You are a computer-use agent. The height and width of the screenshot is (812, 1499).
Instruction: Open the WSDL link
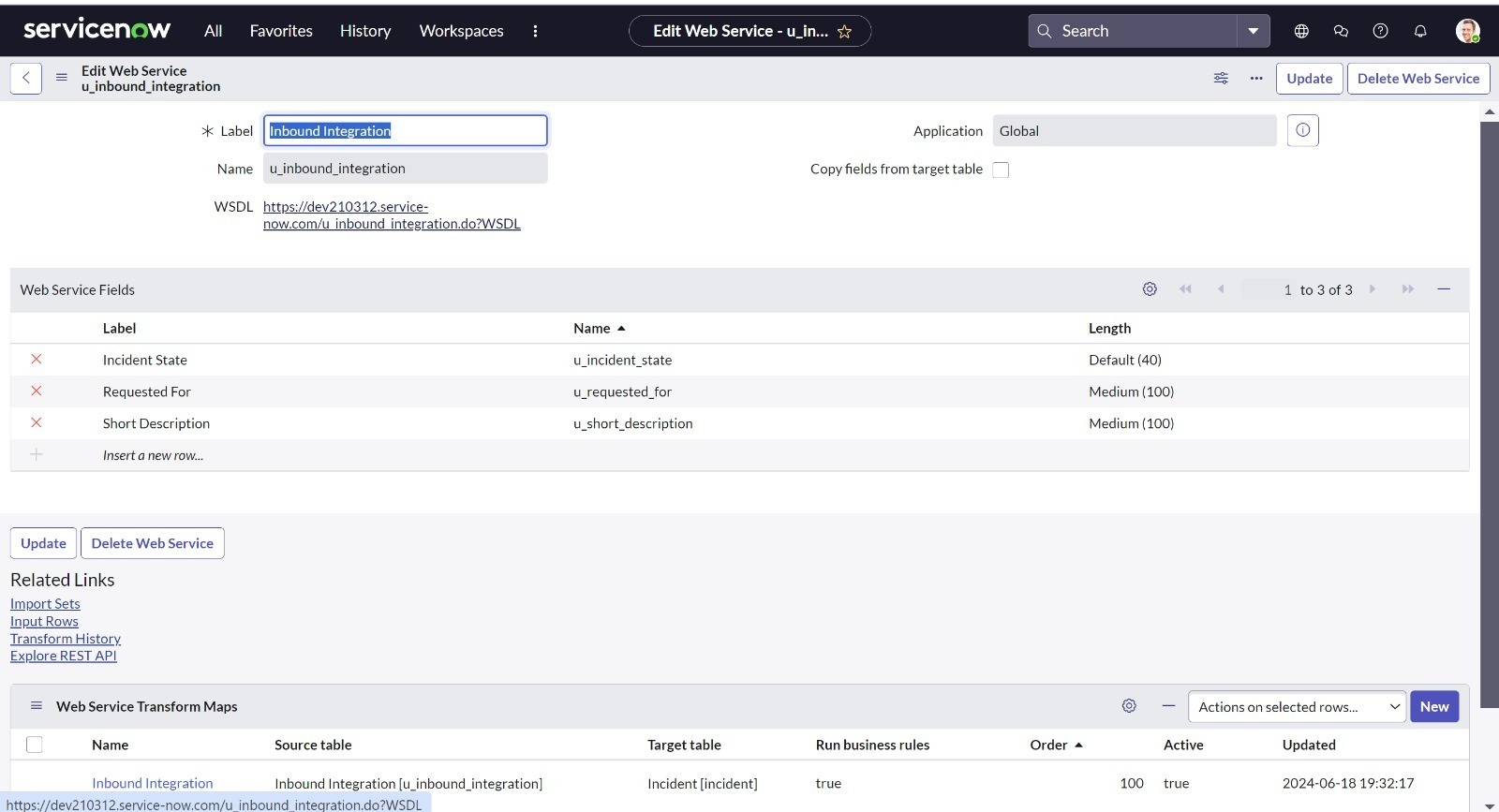(x=392, y=215)
